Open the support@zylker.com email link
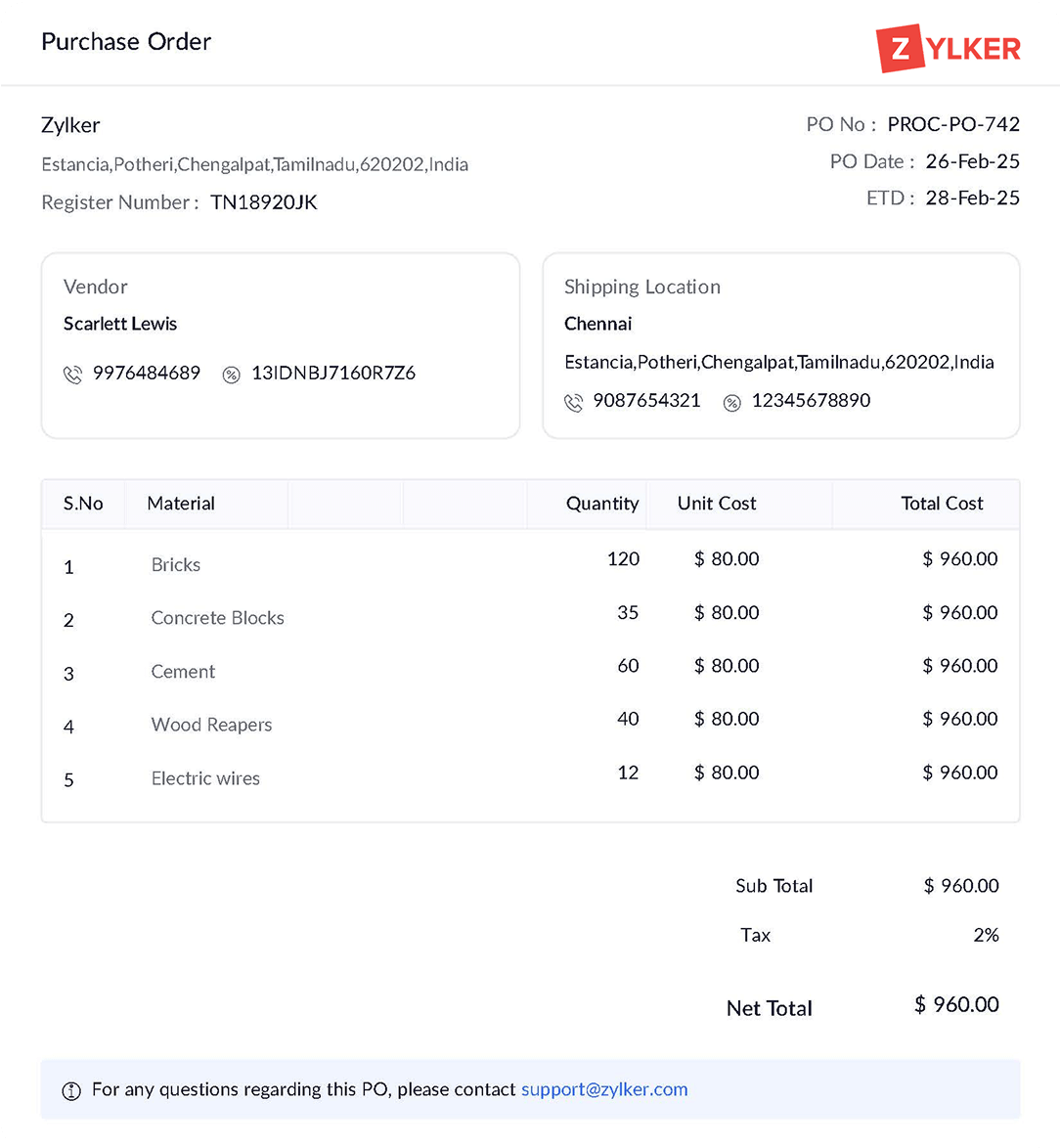Screen dimensions: 1060x1148 603,1089
